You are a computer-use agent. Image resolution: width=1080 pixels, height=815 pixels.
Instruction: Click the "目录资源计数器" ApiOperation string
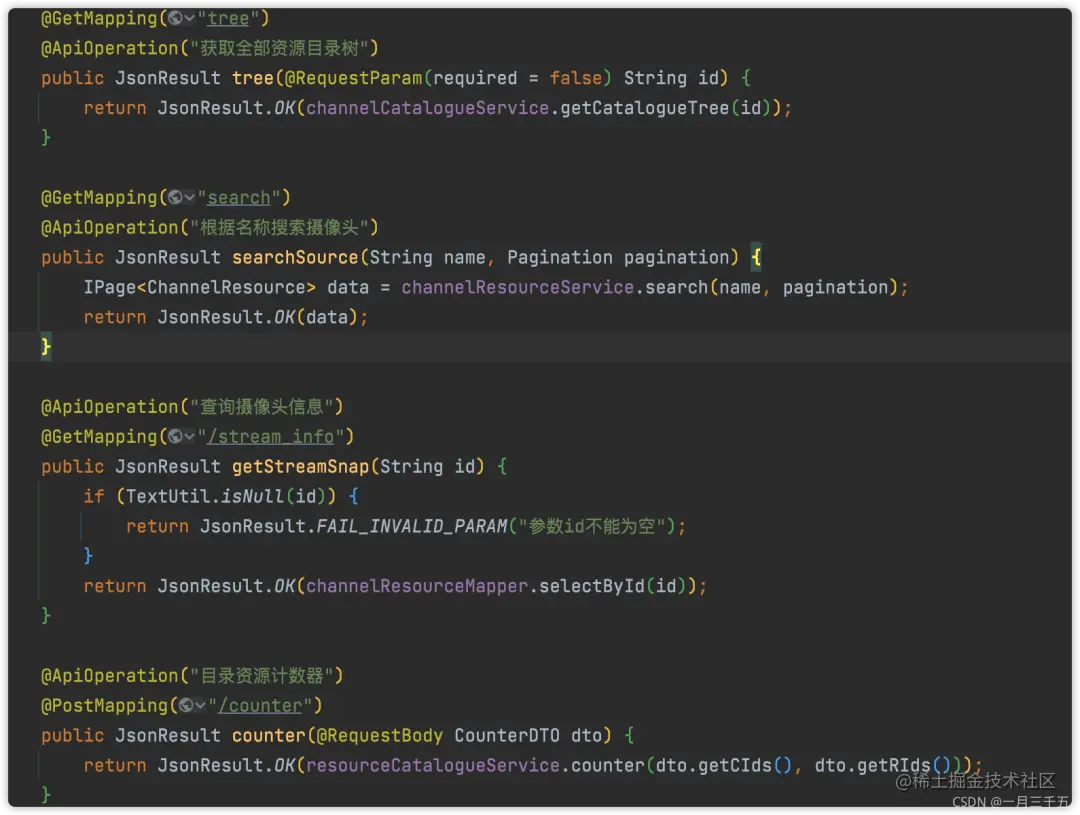pyautogui.click(x=262, y=676)
